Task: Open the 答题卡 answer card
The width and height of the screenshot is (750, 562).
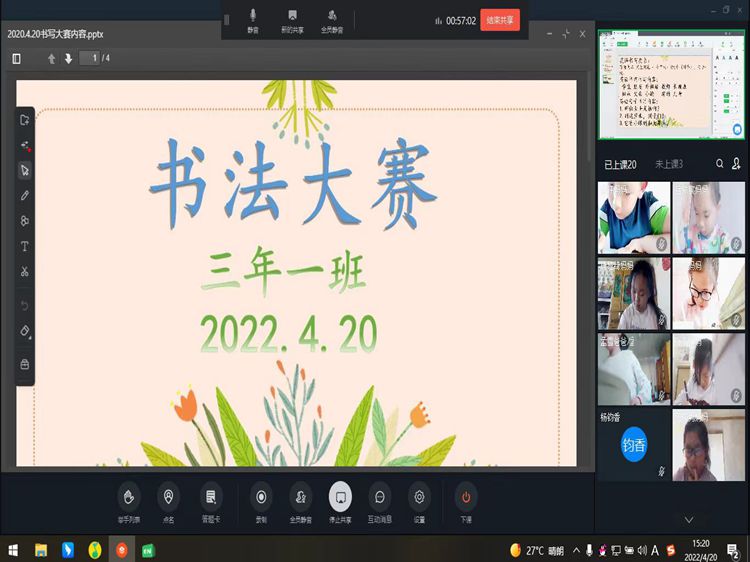Action: [x=210, y=501]
